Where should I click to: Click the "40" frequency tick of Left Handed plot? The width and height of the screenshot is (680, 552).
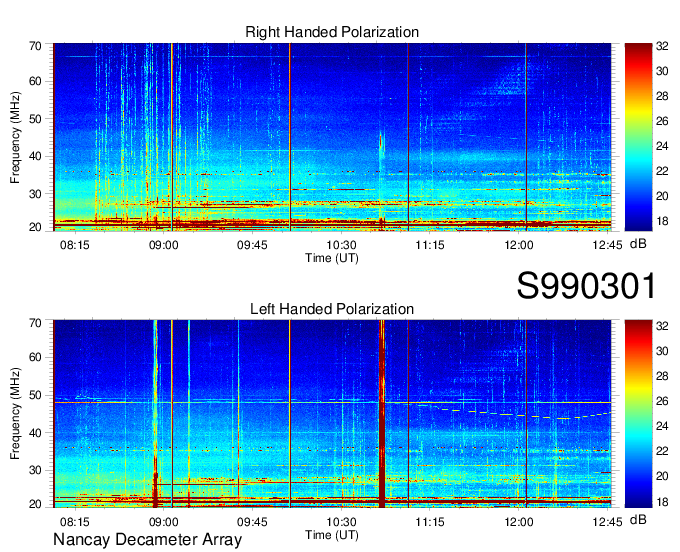[35, 433]
